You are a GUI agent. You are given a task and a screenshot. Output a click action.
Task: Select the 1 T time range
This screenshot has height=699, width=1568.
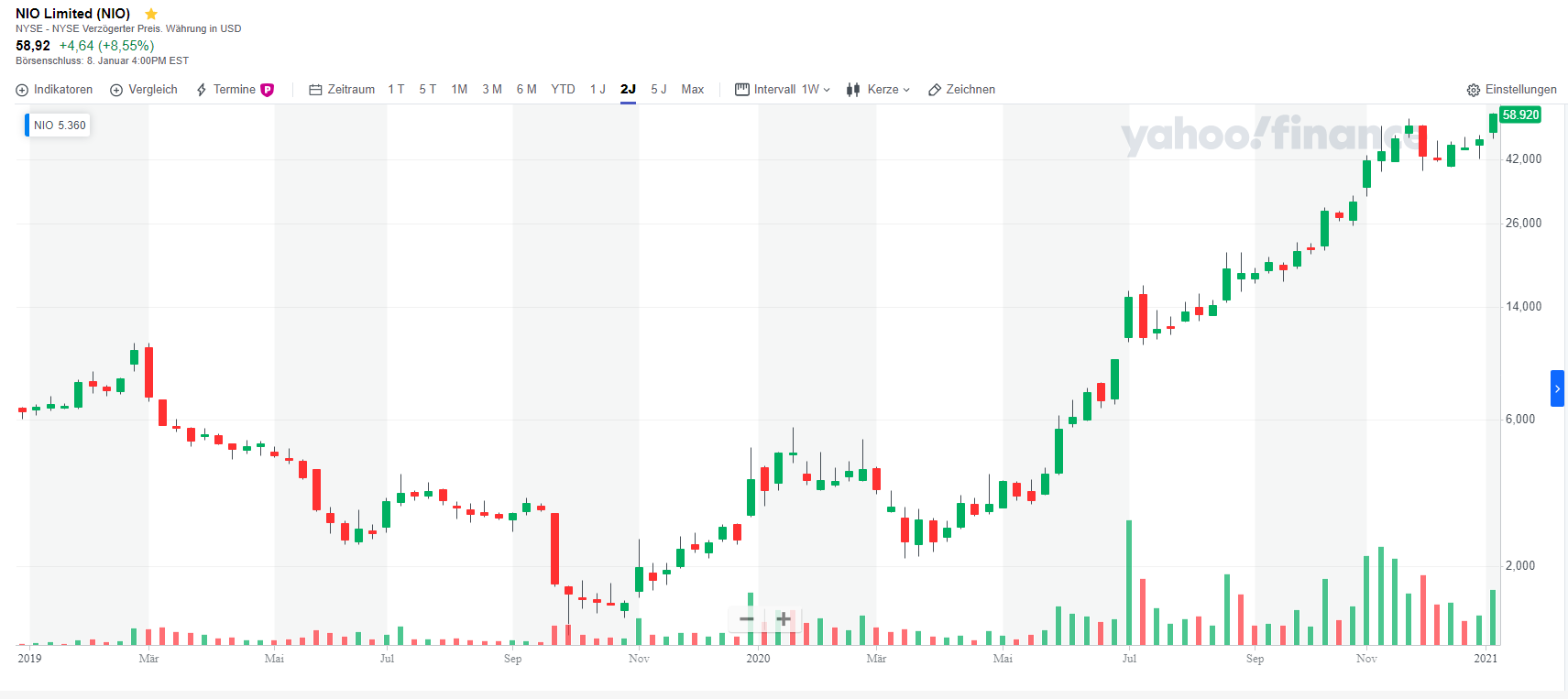(x=396, y=90)
